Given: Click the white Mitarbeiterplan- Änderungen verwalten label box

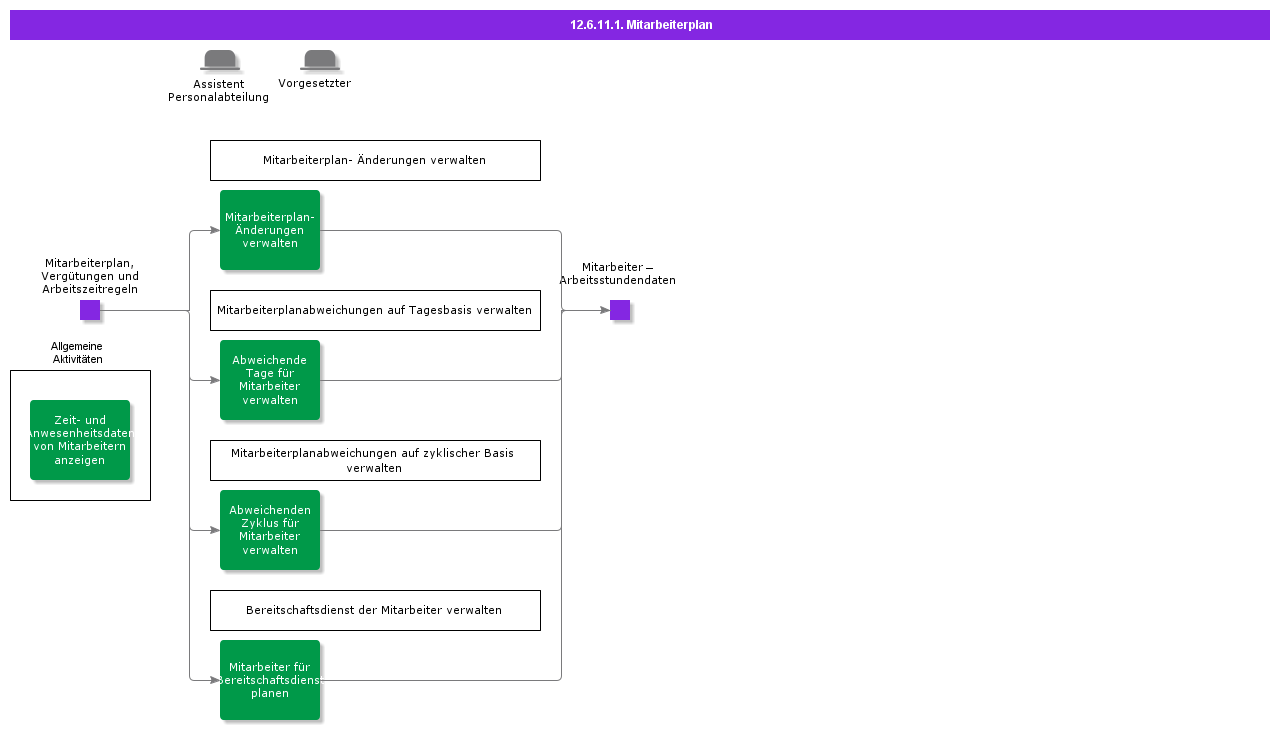Looking at the screenshot, I should (x=375, y=160).
